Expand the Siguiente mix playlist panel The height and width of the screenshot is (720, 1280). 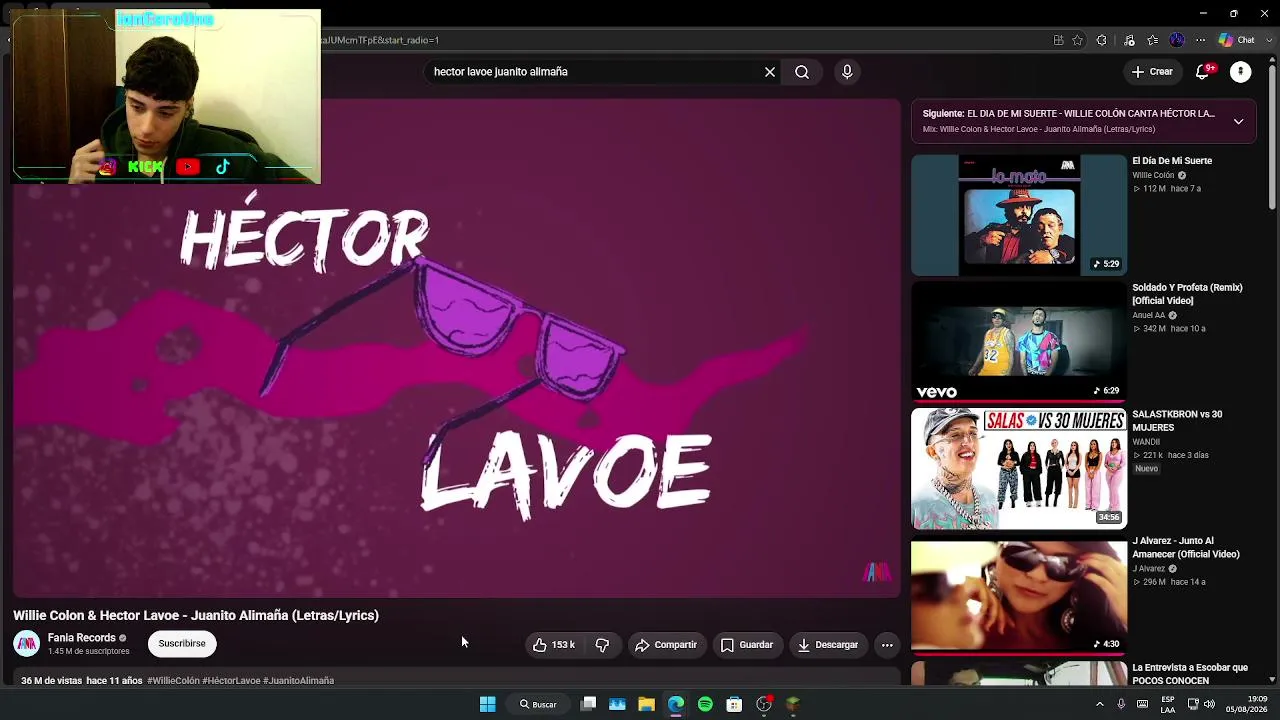pos(1238,121)
